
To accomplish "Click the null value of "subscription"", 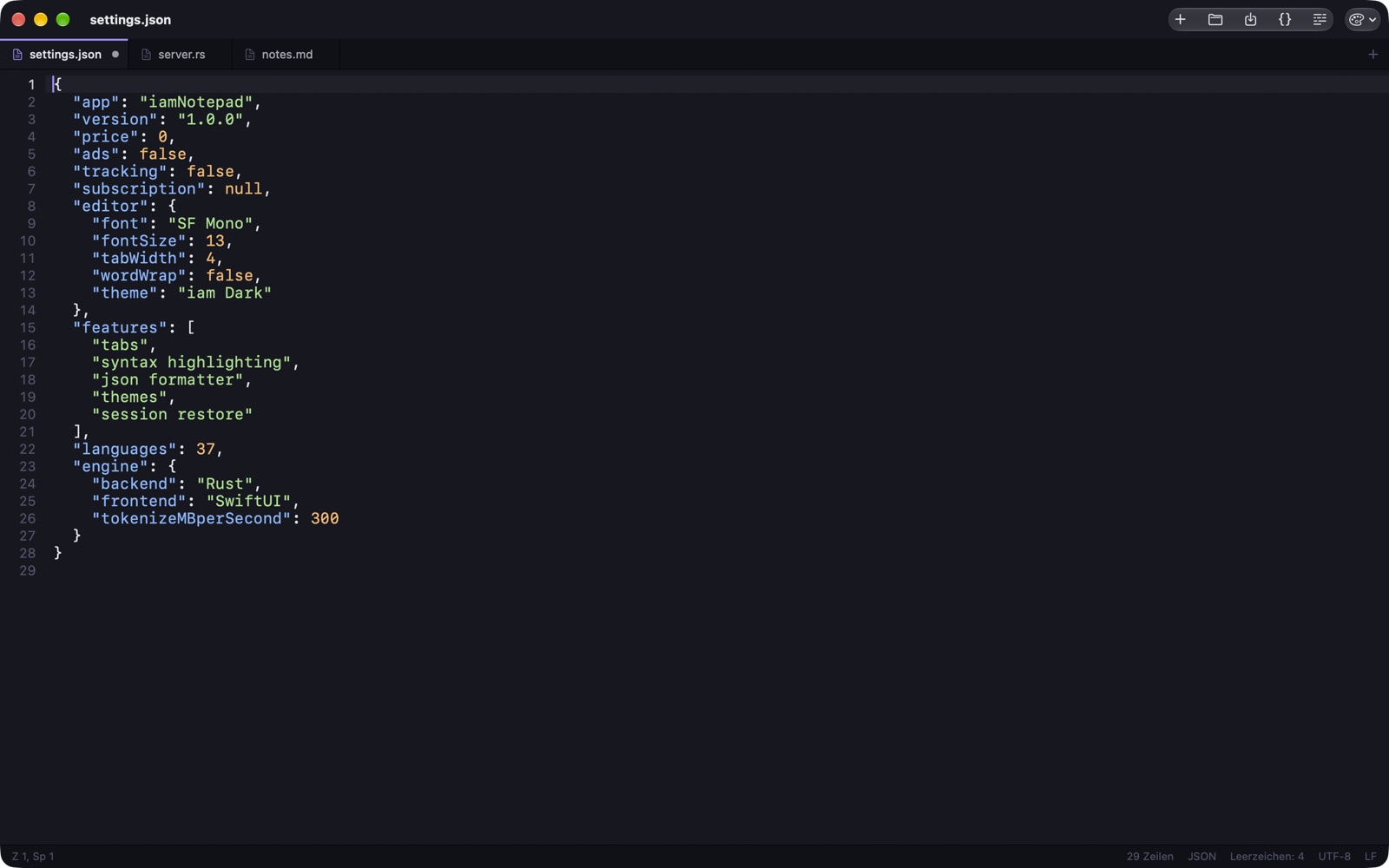I will coord(243,188).
